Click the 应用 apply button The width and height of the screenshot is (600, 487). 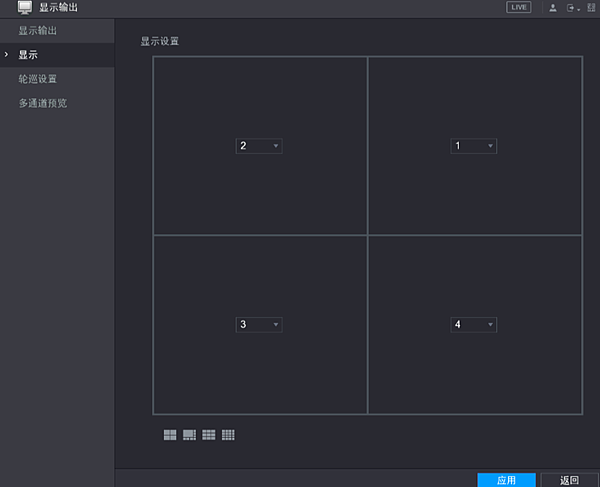506,480
